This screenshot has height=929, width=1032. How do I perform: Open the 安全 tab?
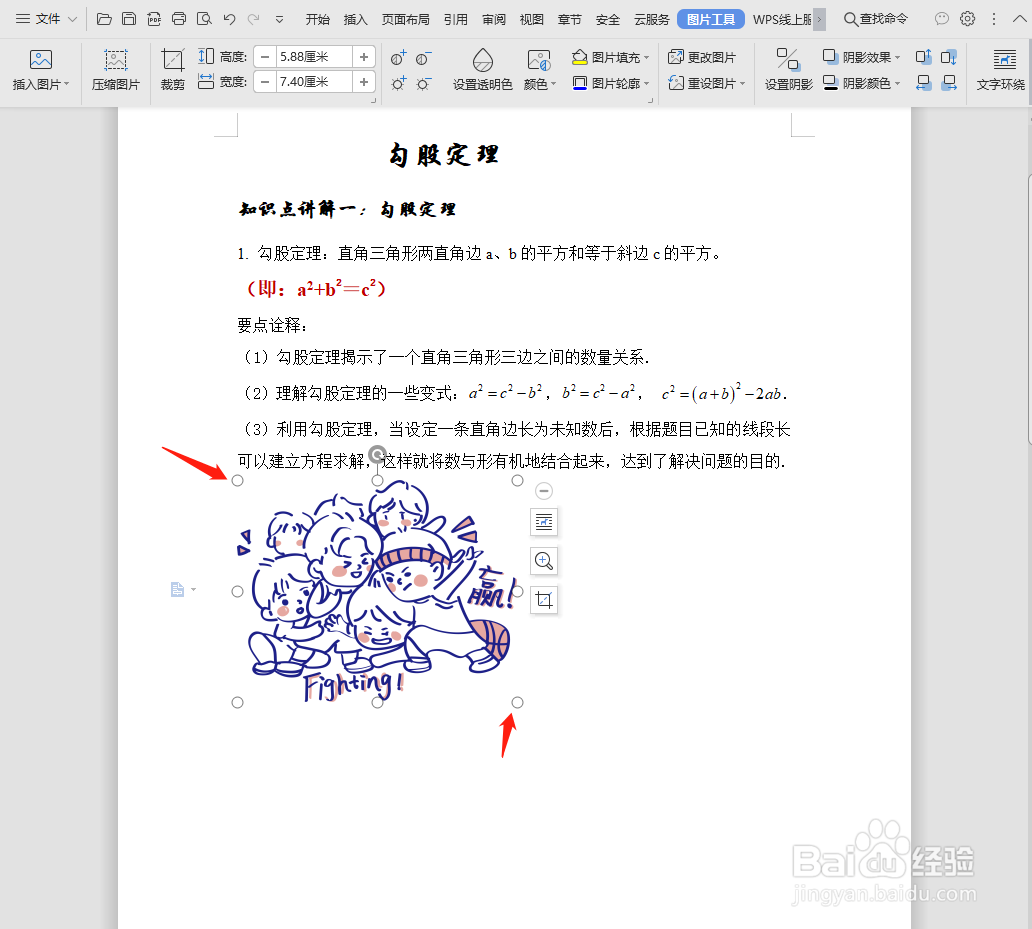tap(607, 20)
